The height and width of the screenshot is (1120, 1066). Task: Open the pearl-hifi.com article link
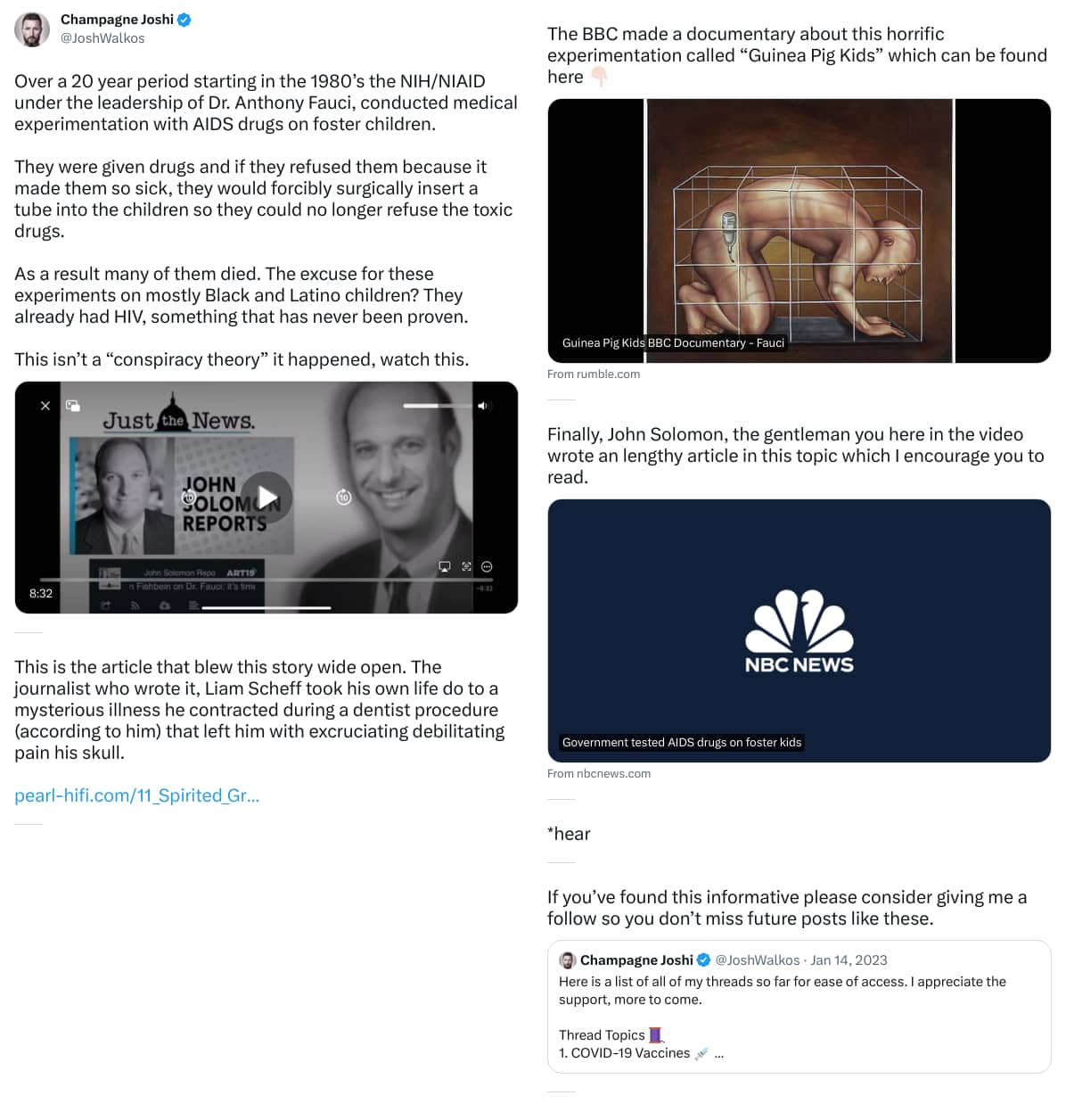coord(137,795)
